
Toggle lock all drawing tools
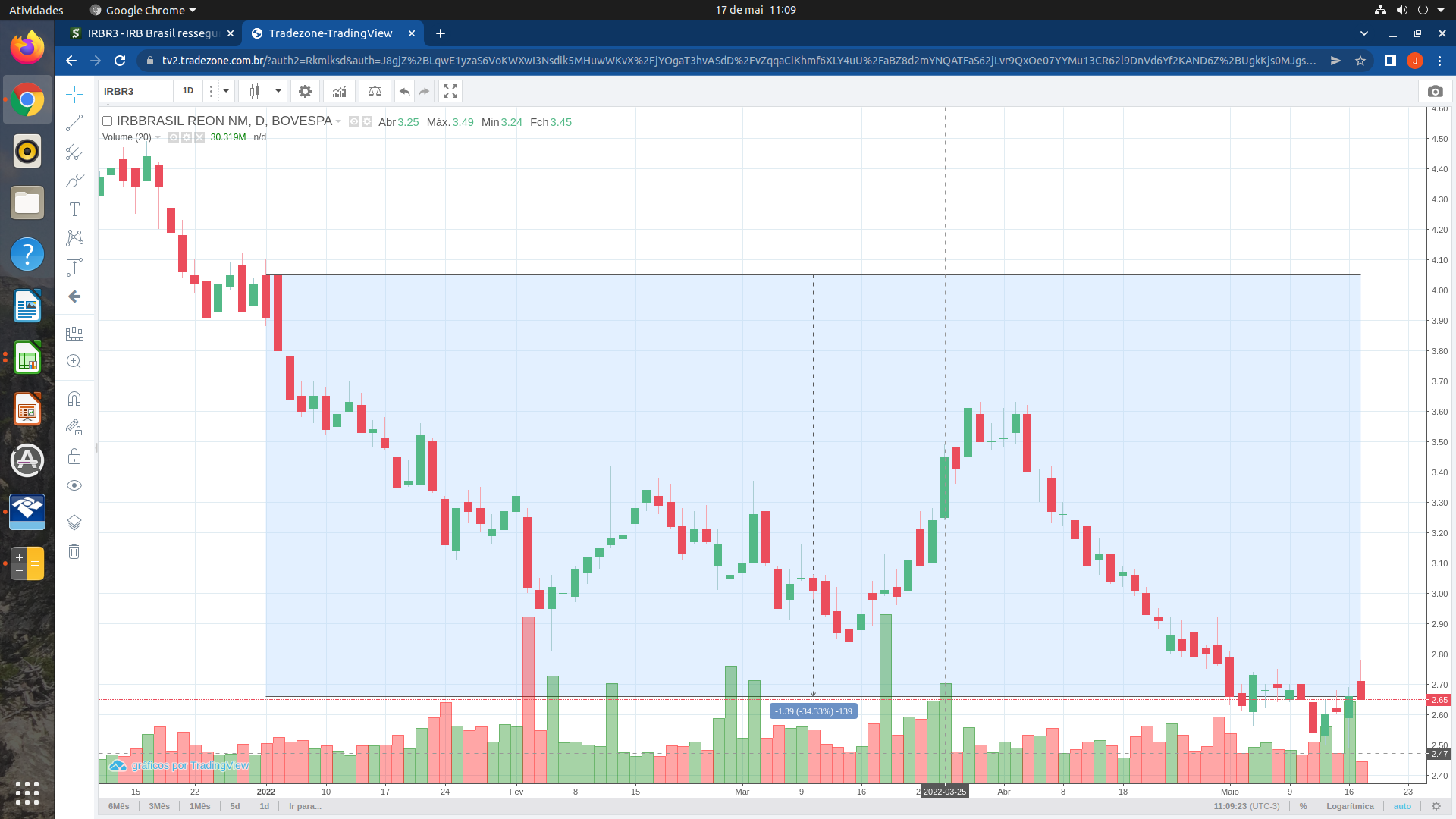click(x=74, y=457)
